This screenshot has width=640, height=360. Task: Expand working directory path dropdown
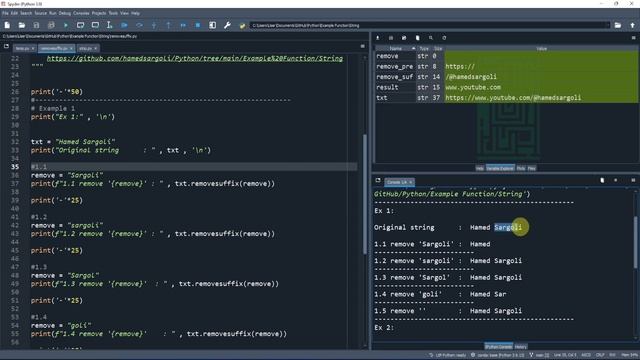point(608,25)
